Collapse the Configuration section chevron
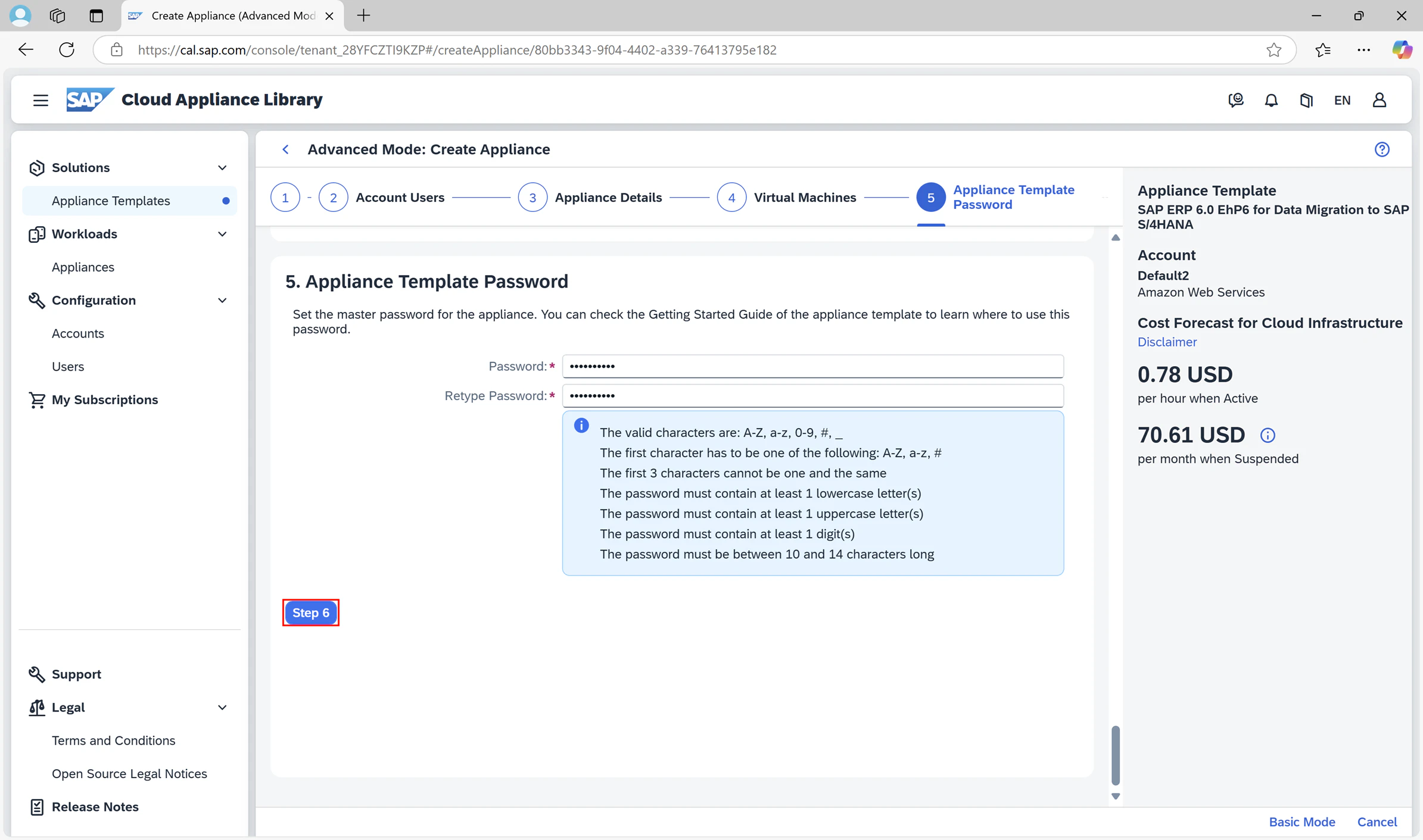Screen dimensions: 1423x840 point(222,301)
